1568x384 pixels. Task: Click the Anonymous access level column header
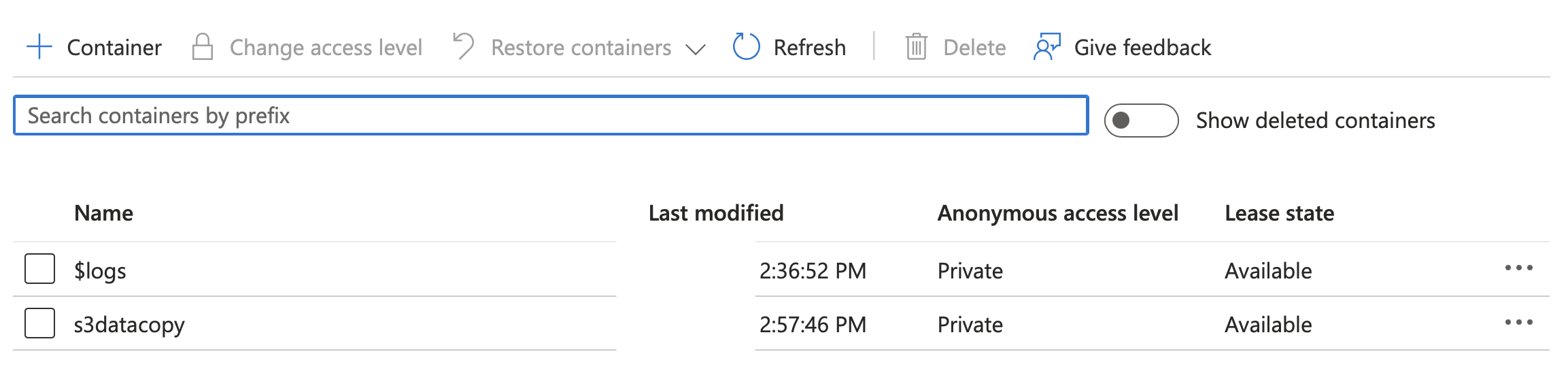point(1057,213)
